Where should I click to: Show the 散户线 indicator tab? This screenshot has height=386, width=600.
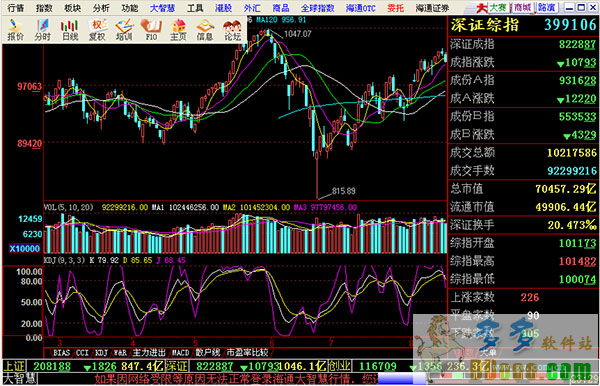(x=208, y=352)
